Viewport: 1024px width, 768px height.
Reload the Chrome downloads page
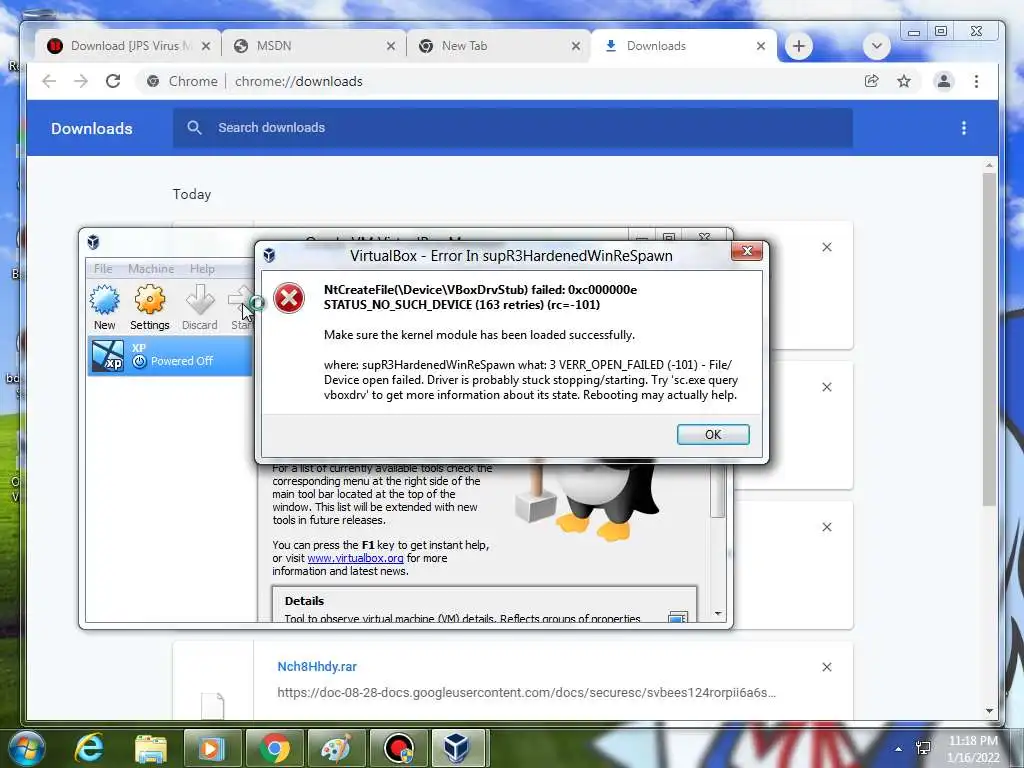coord(113,81)
